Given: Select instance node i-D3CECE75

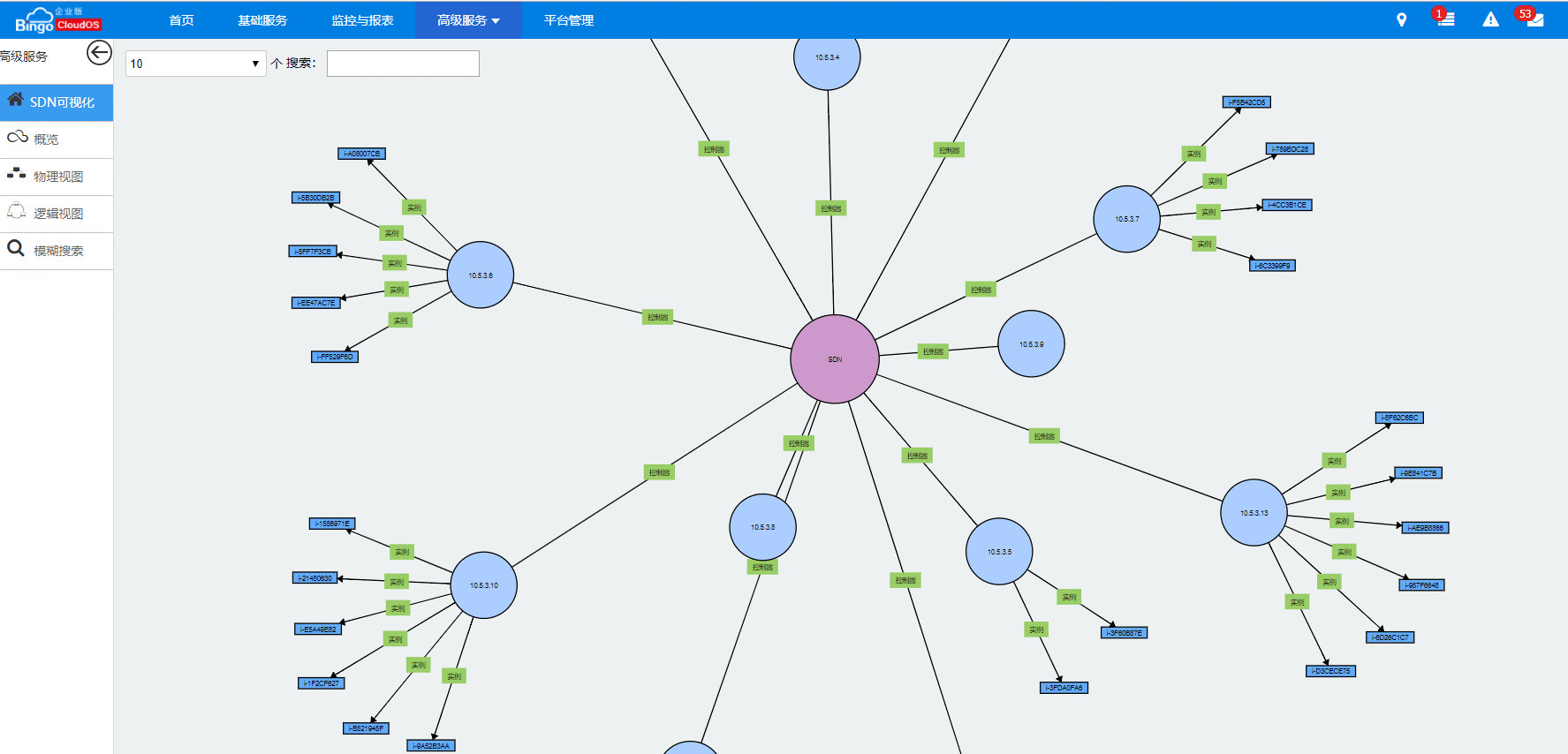Looking at the screenshot, I should coord(1330,671).
